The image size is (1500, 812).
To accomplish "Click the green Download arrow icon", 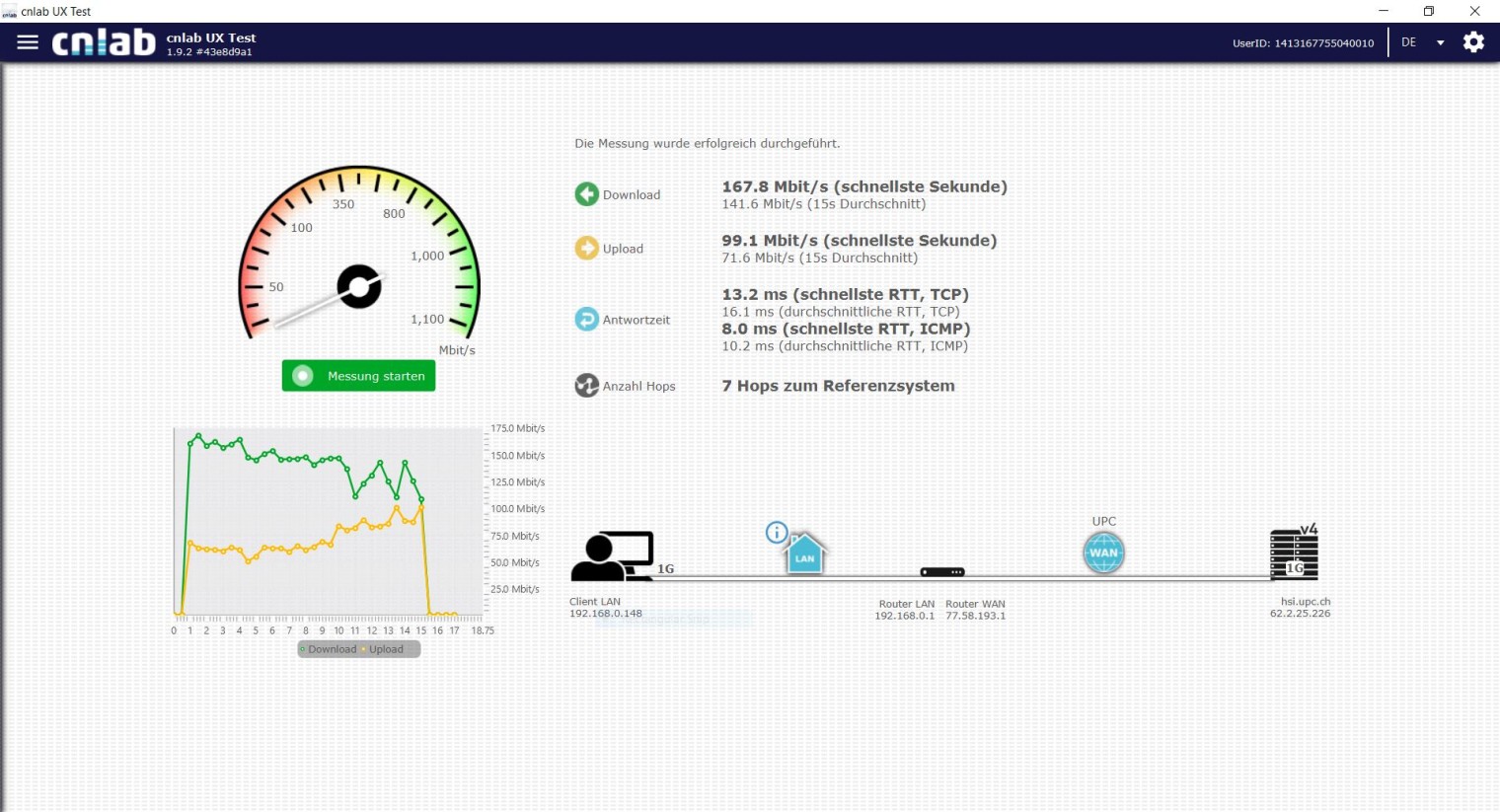I will (587, 194).
